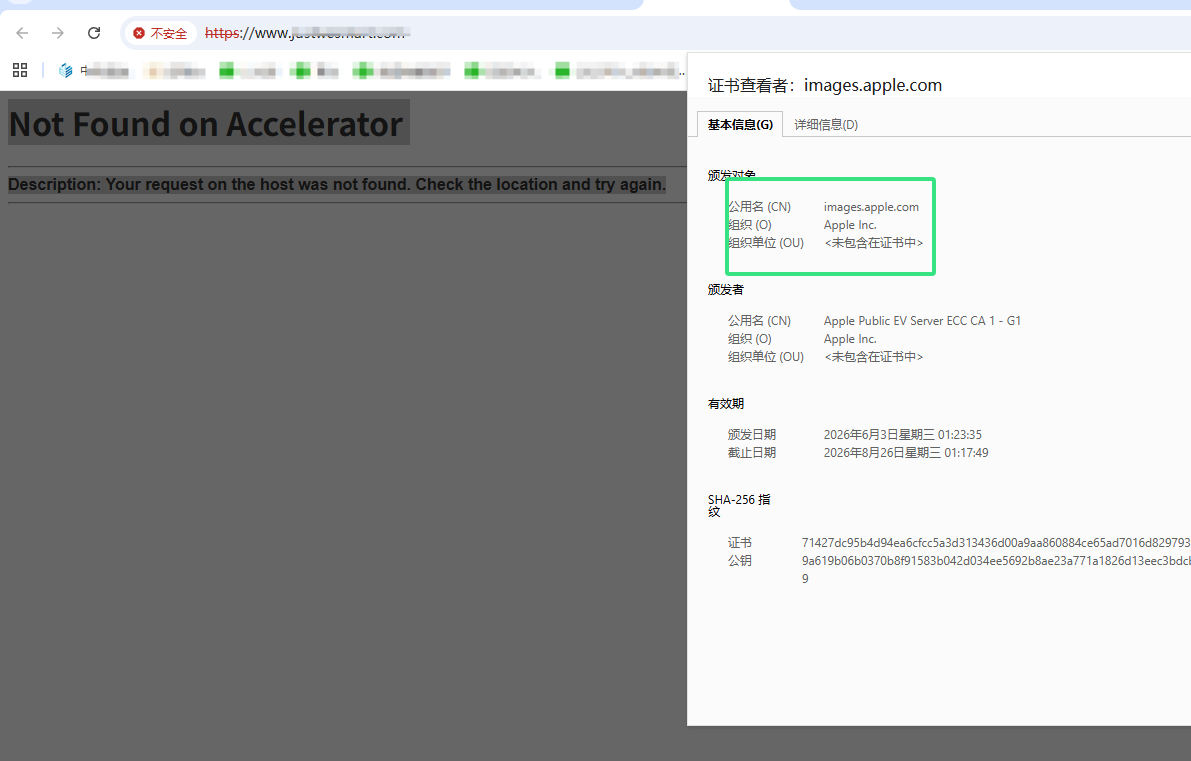Click the 颁发日期 issue date value
This screenshot has height=761, width=1191.
[902, 434]
